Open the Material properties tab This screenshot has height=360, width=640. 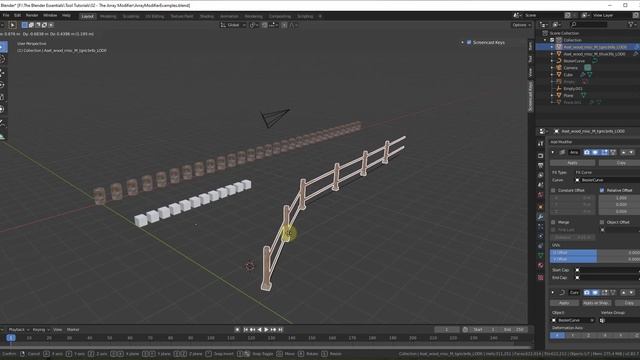[x=540, y=266]
